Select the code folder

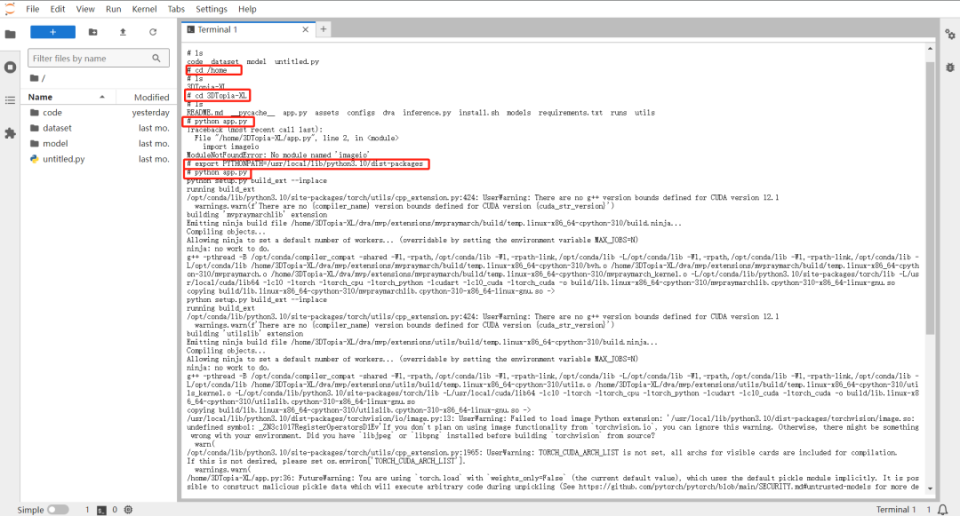[98, 113]
